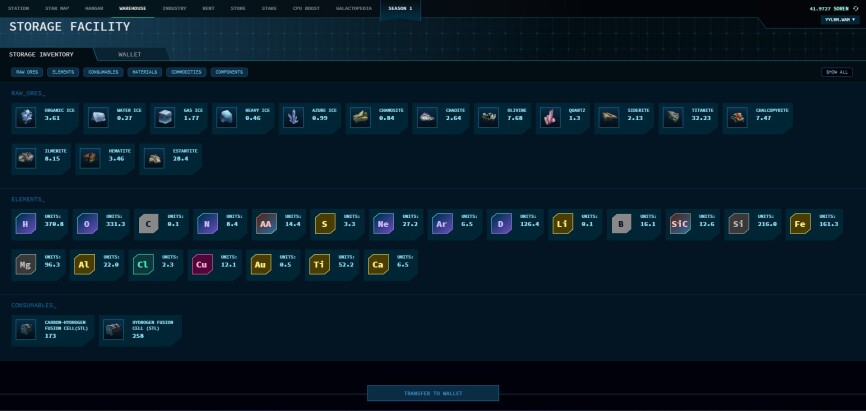
Task: Choose the Titanite ore icon
Action: (x=673, y=118)
